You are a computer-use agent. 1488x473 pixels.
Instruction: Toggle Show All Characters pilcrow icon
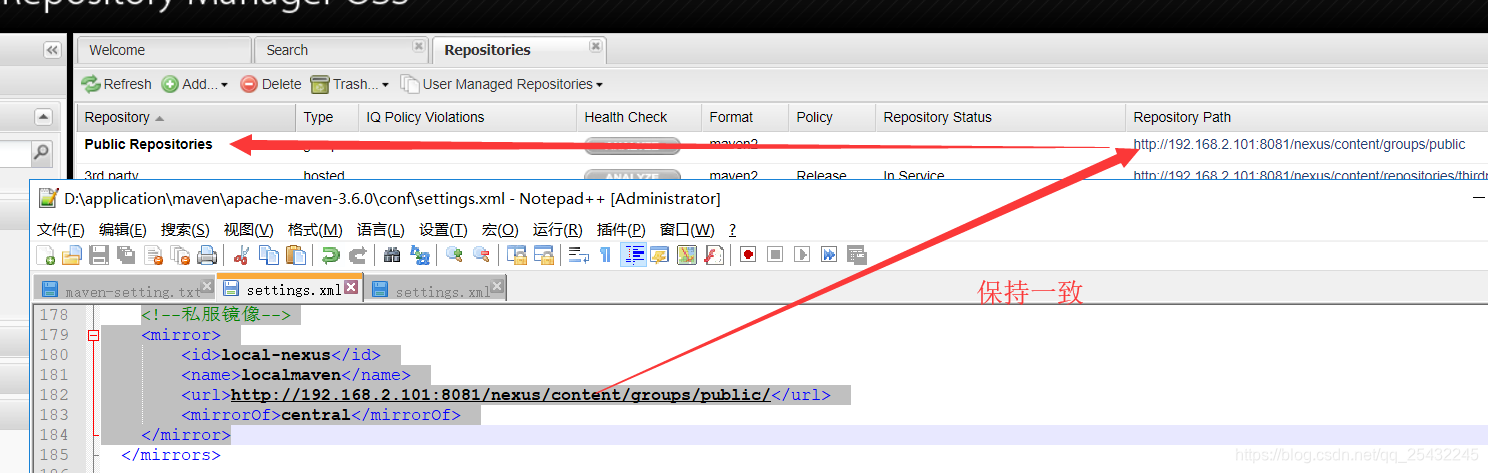pyautogui.click(x=605, y=255)
